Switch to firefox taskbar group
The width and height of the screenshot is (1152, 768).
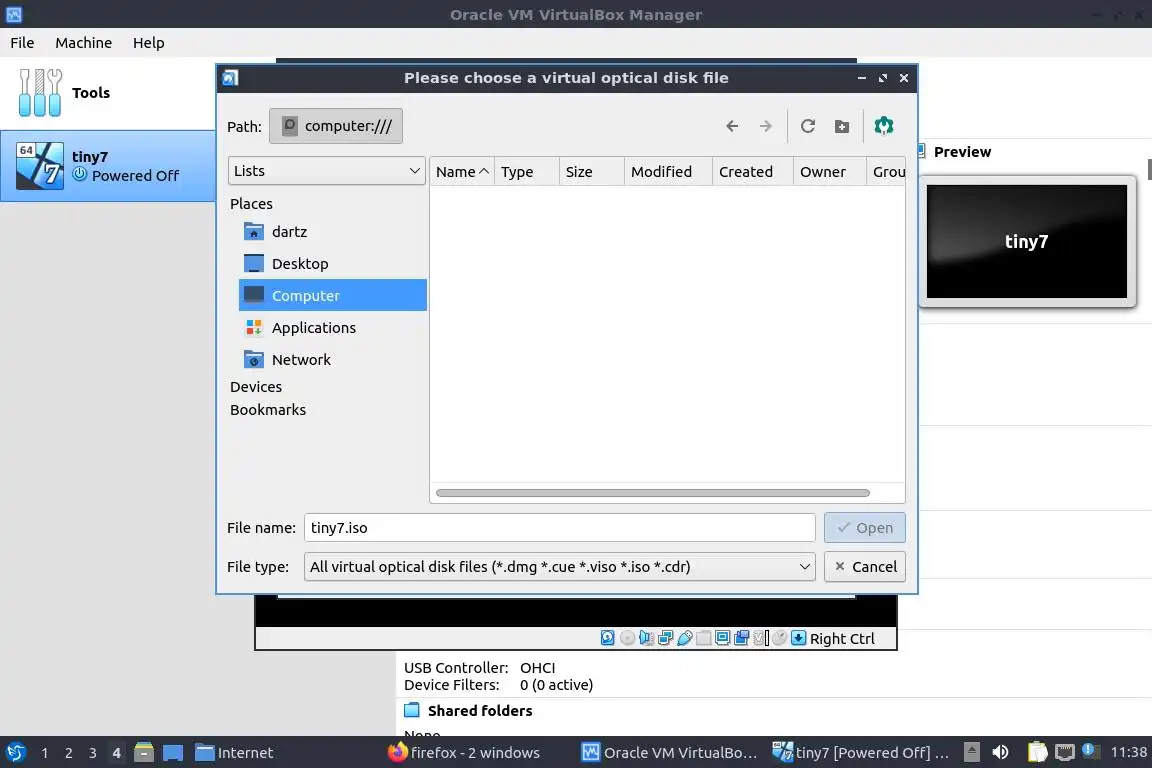pyautogui.click(x=464, y=753)
